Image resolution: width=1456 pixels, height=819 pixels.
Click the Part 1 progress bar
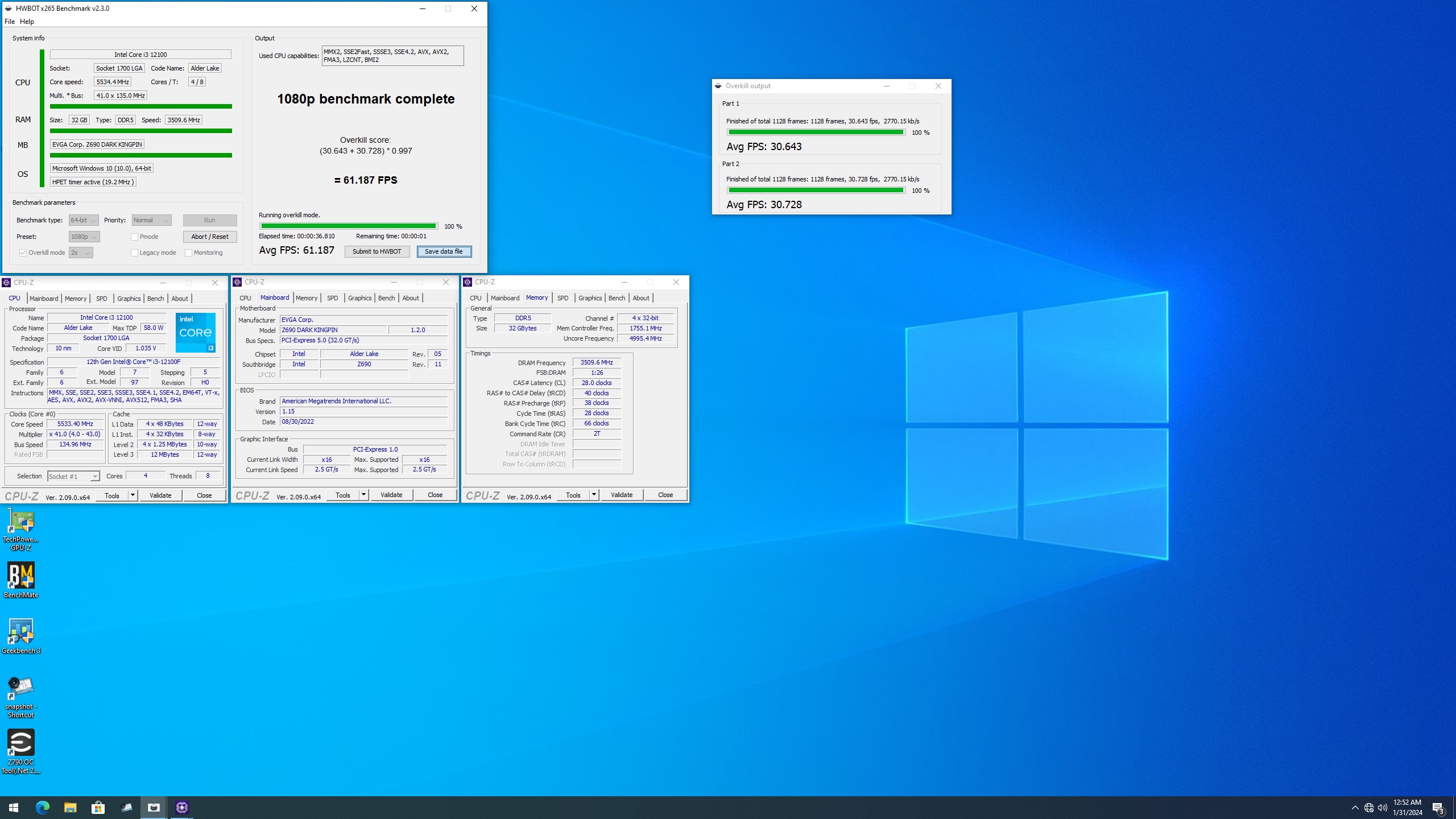click(x=816, y=133)
